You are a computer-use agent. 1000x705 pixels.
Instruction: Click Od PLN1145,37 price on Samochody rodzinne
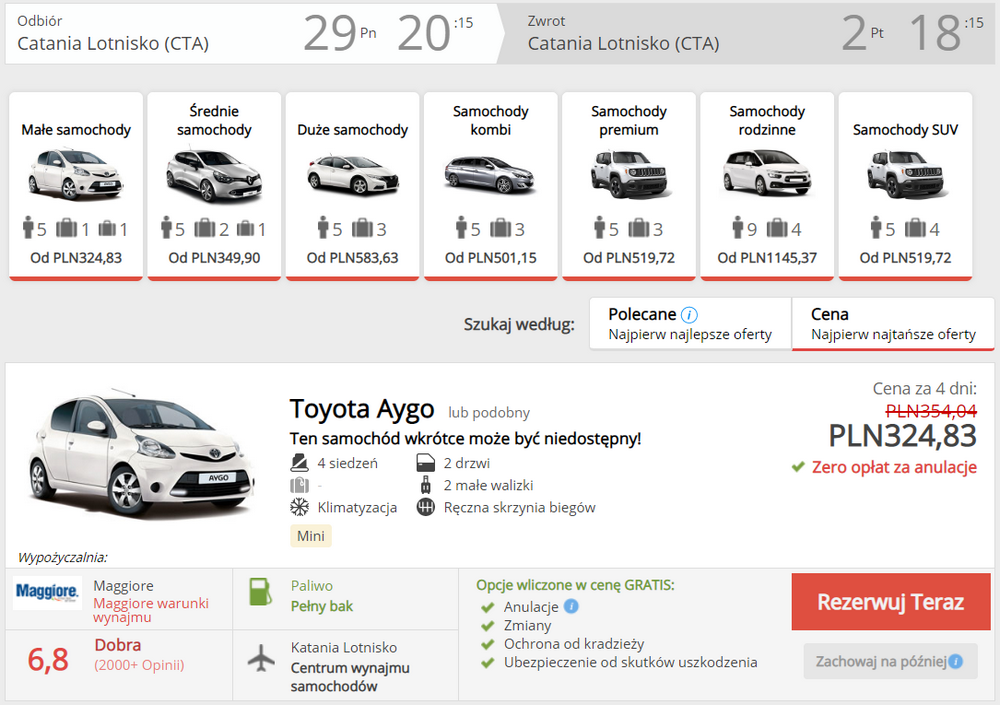[x=767, y=258]
